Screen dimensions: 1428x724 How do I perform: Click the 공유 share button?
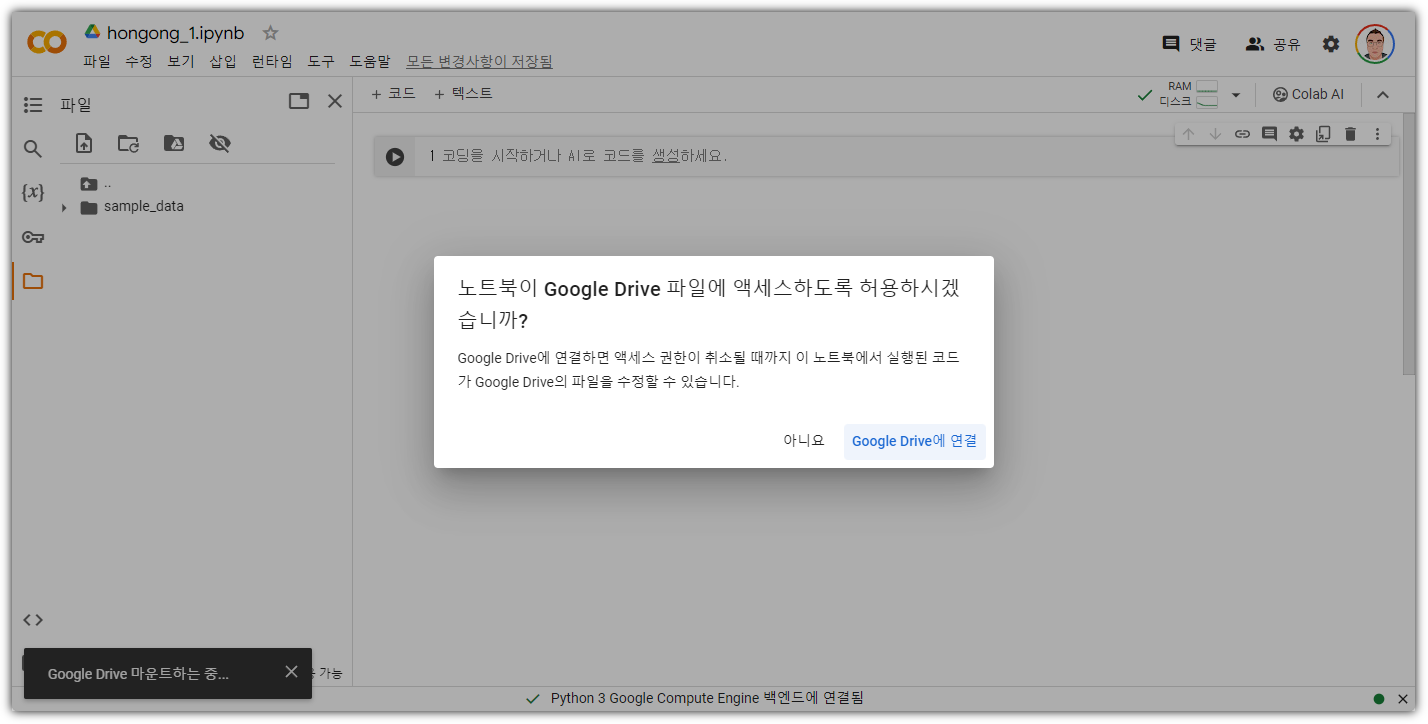1273,44
